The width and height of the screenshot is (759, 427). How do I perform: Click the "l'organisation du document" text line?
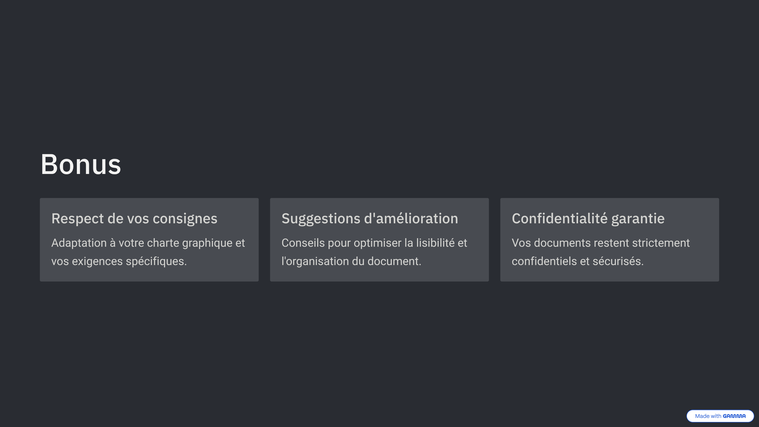tap(351, 261)
